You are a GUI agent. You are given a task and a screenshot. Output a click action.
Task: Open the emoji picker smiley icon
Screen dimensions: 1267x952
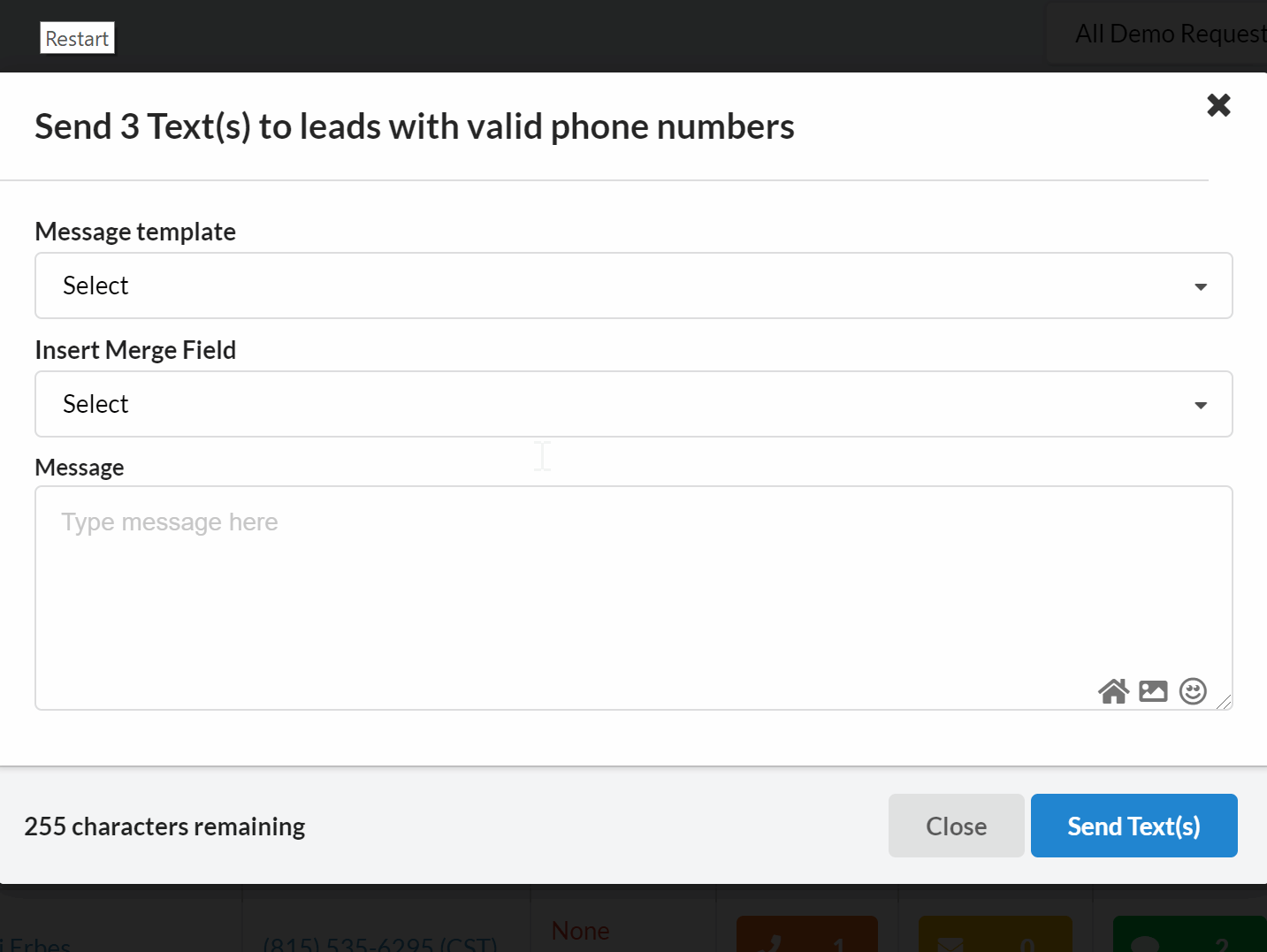(x=1193, y=691)
